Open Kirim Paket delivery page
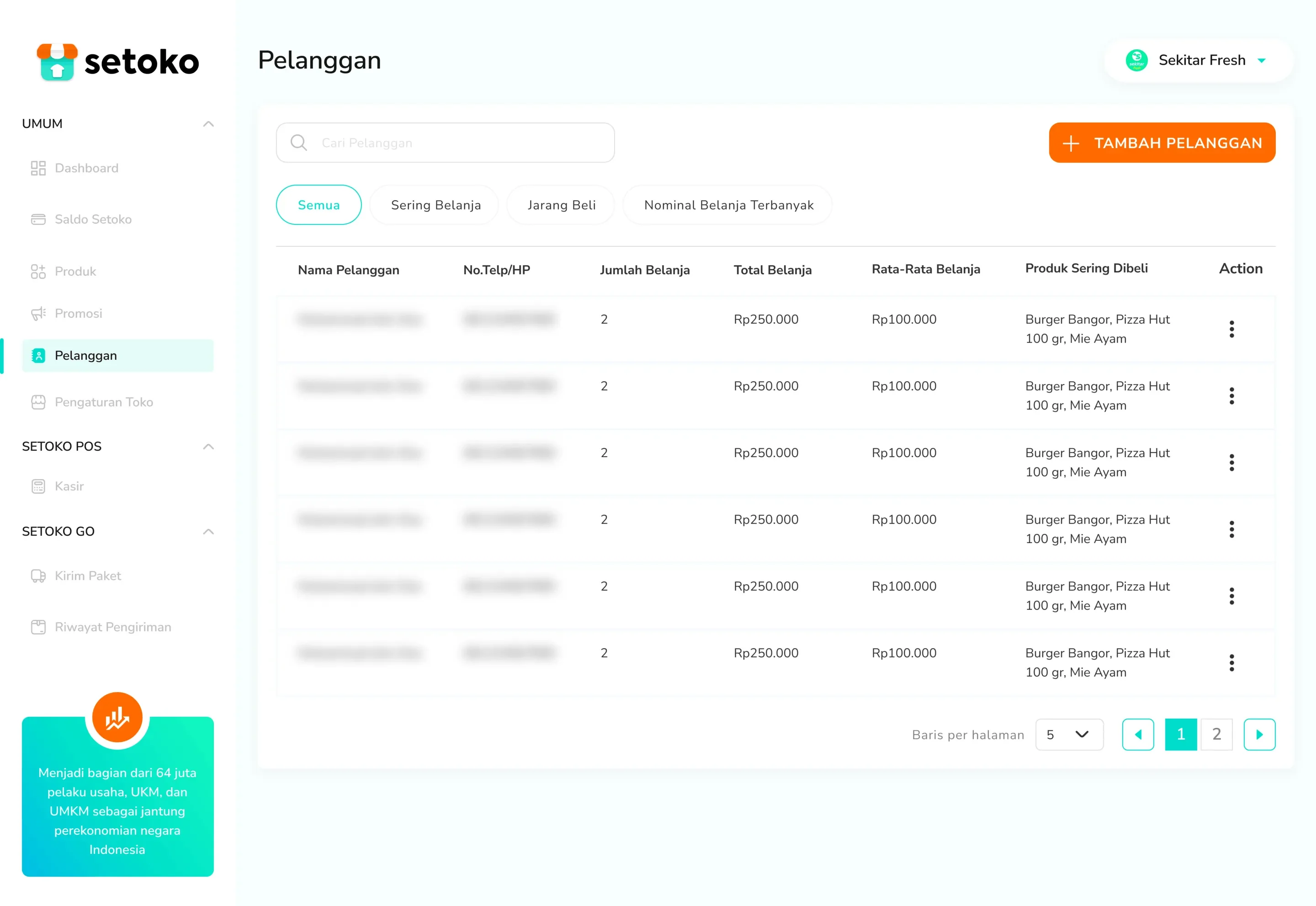This screenshot has height=906, width=1316. [76, 576]
